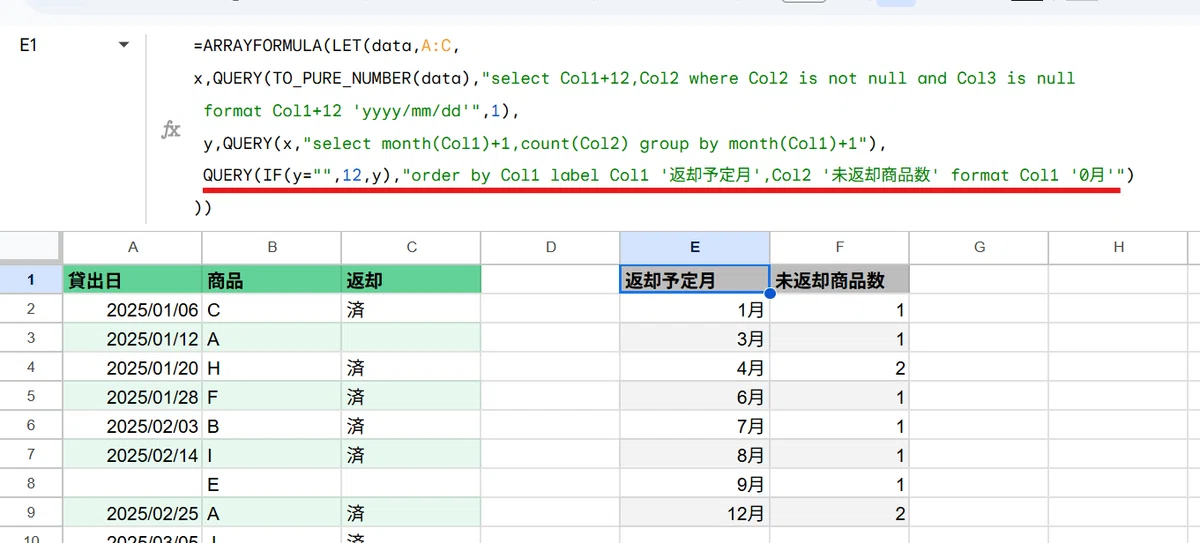Click date cell 2025/02/25
Screen dimensions: 1200x543
tap(132, 513)
